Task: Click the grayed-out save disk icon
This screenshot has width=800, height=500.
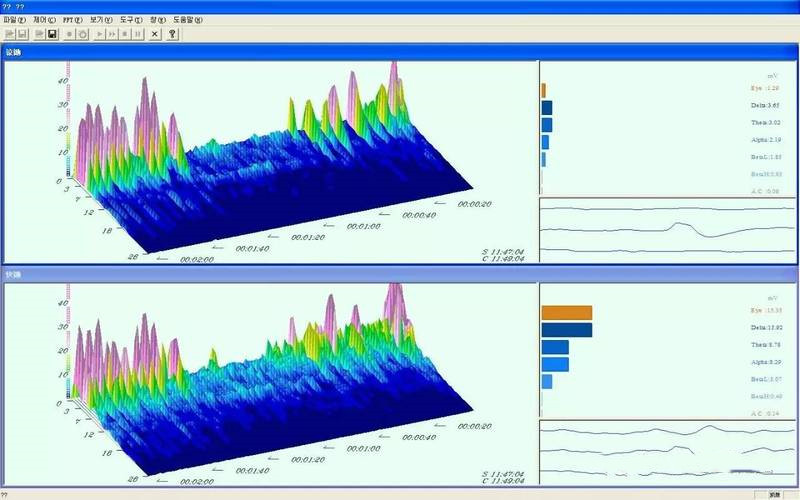Action: tap(22, 34)
